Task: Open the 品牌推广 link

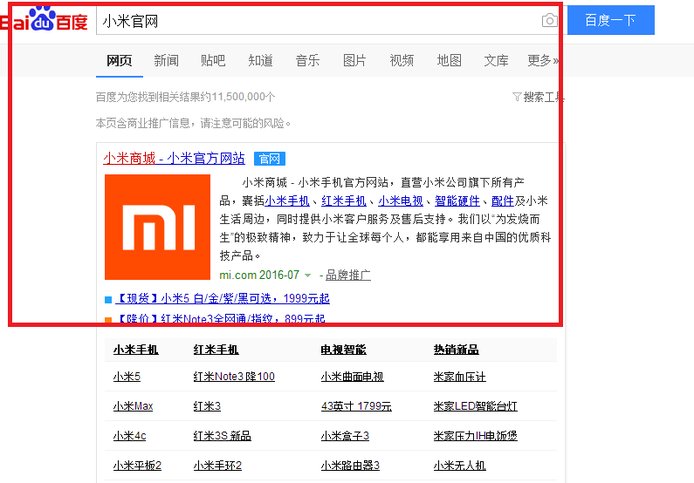Action: pos(347,275)
